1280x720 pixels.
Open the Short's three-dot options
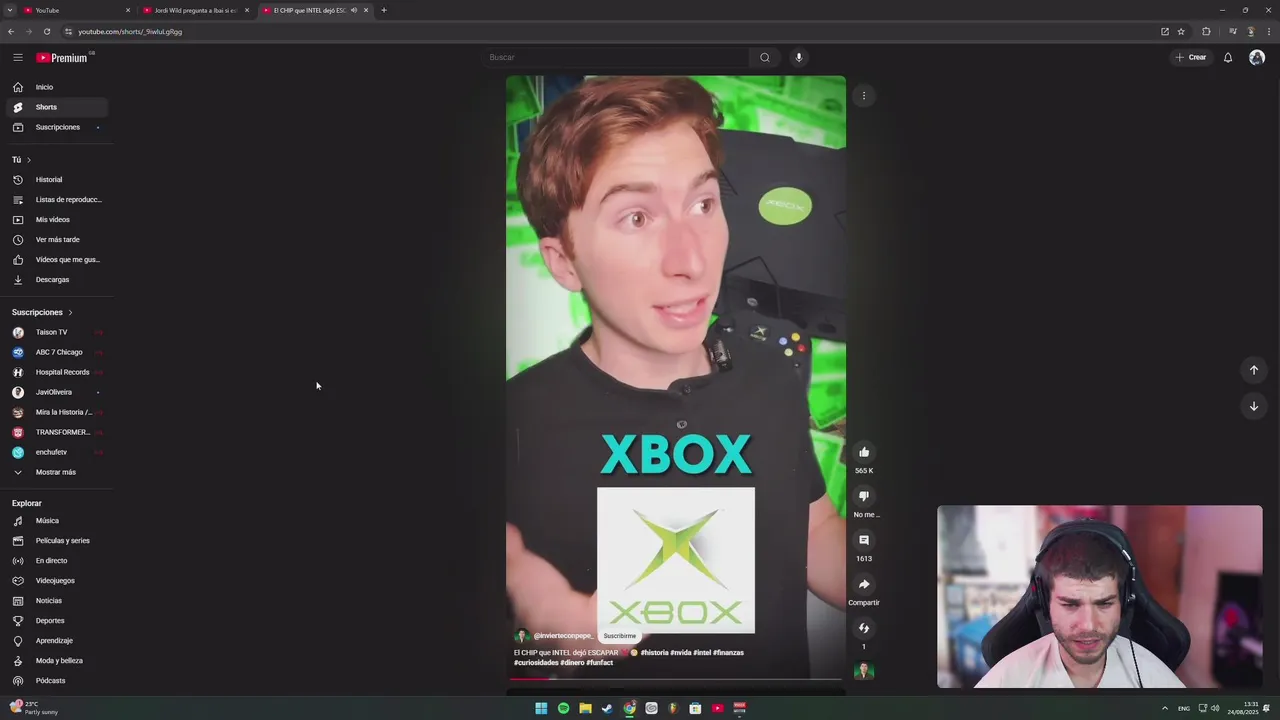[x=864, y=96]
